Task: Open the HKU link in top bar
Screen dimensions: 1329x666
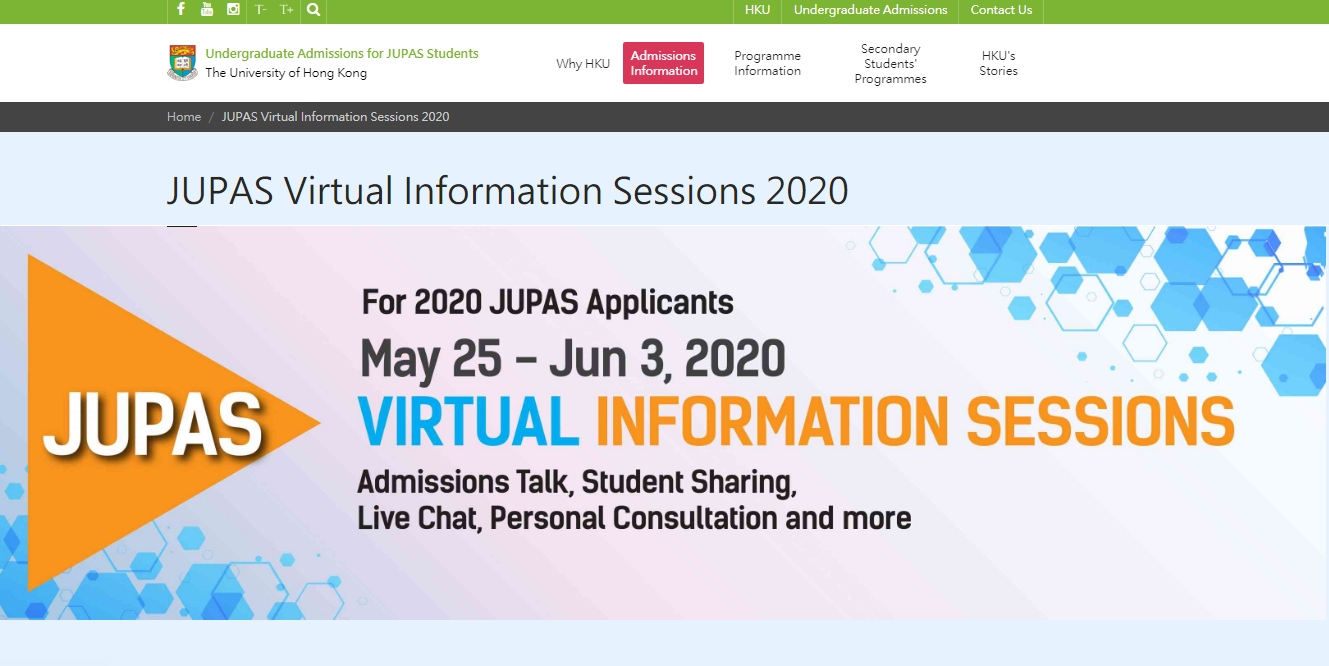Action: [757, 10]
